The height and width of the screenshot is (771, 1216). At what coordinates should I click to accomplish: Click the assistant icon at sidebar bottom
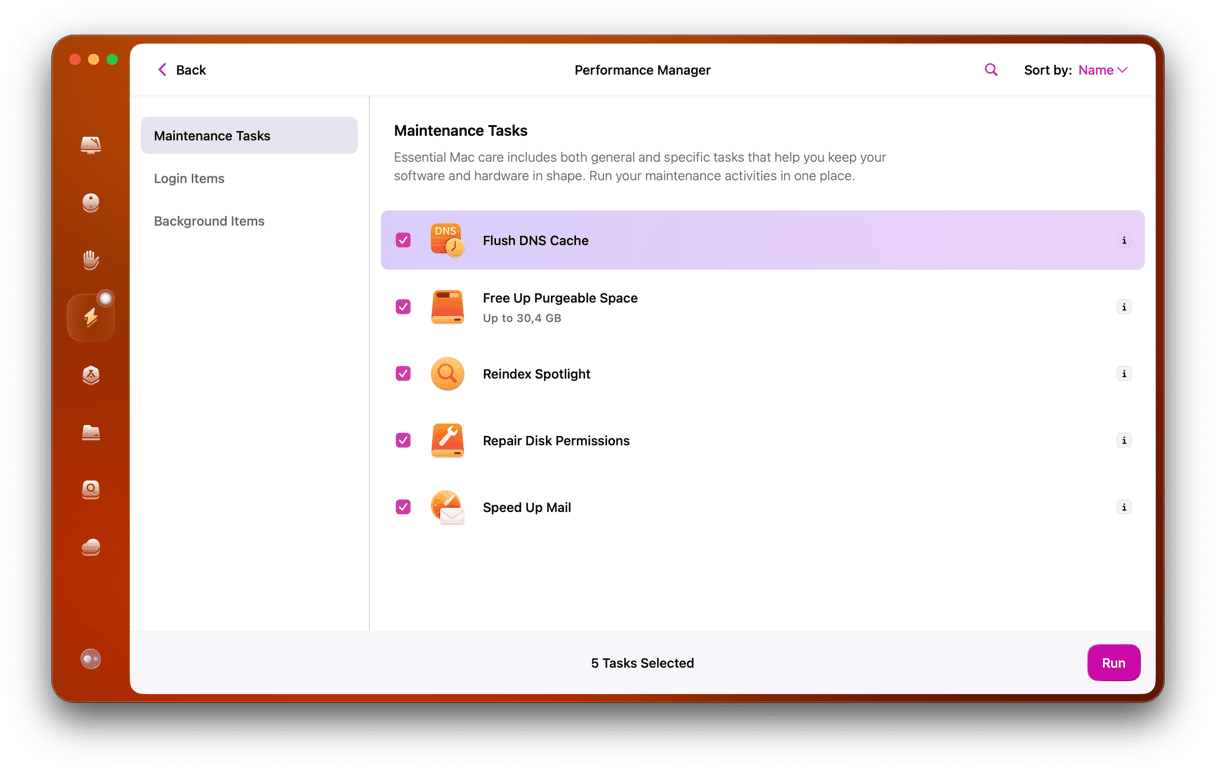click(x=91, y=659)
